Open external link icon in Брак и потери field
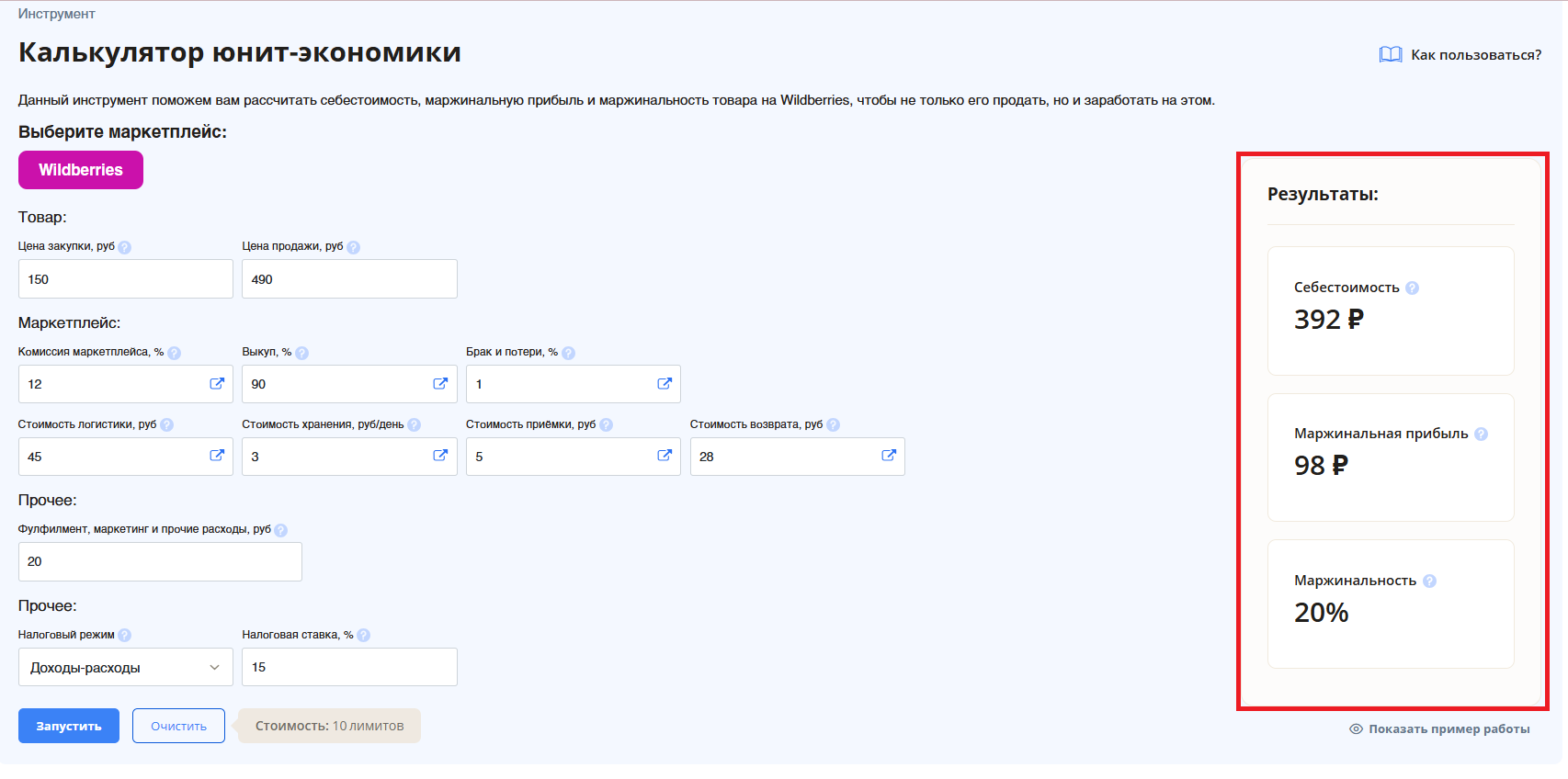The height and width of the screenshot is (779, 1568). [665, 384]
